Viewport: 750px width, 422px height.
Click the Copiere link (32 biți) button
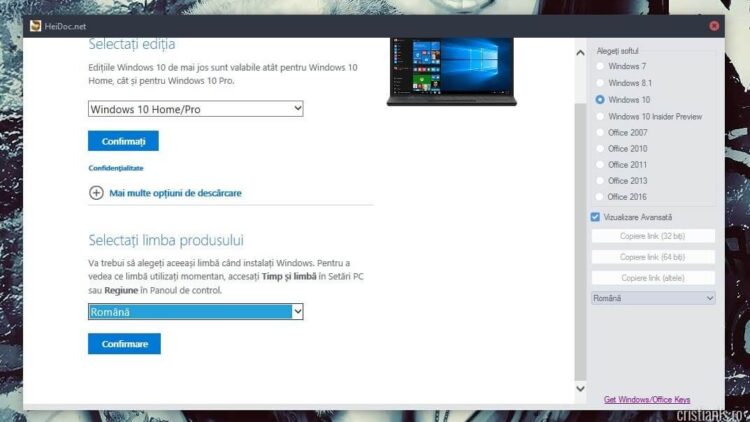click(x=653, y=237)
